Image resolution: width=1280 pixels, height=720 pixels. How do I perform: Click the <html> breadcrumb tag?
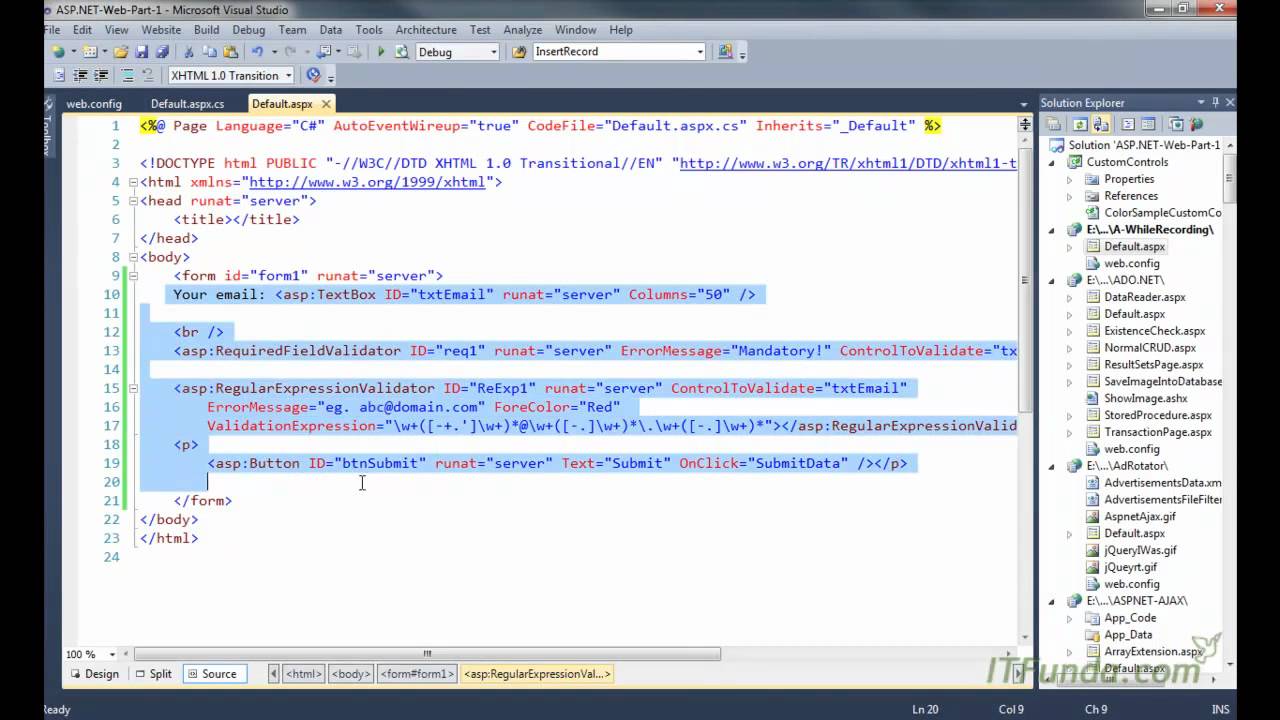tap(304, 674)
